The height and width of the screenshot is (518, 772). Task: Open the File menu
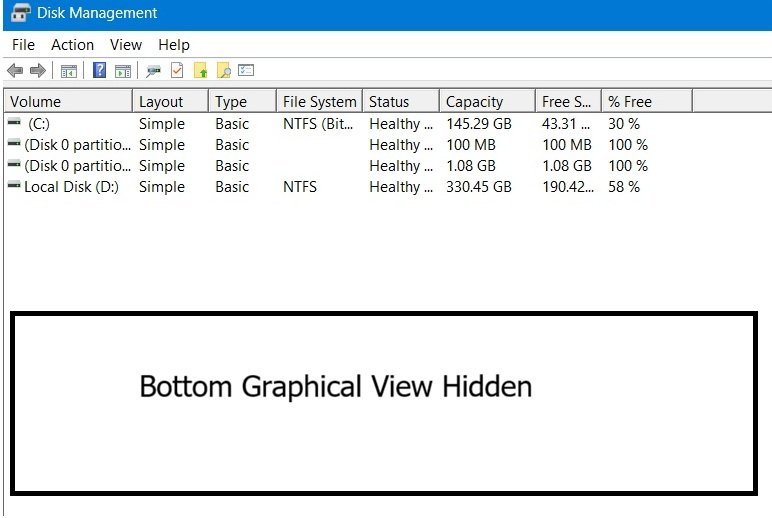23,45
